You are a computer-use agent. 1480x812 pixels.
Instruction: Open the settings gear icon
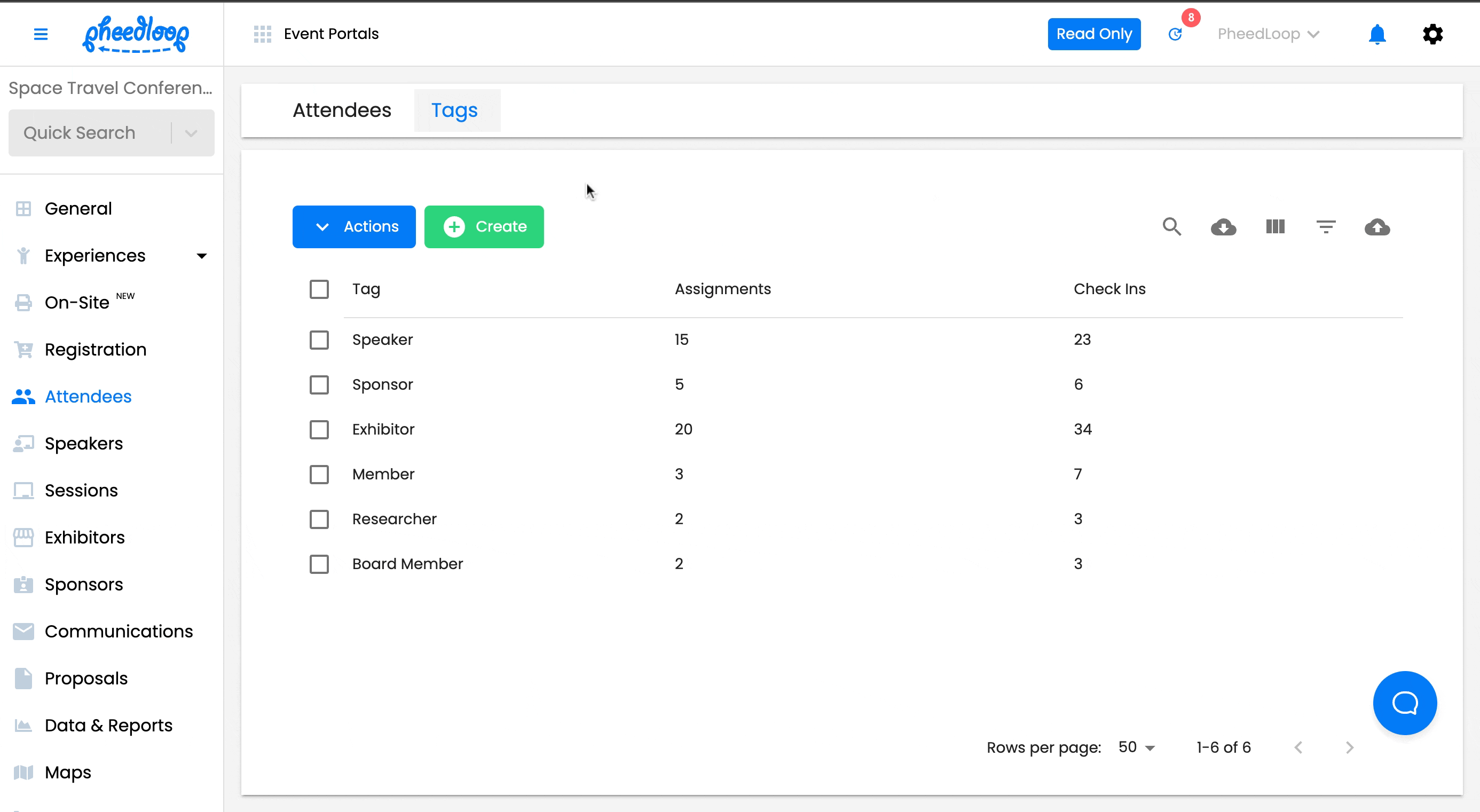1433,34
